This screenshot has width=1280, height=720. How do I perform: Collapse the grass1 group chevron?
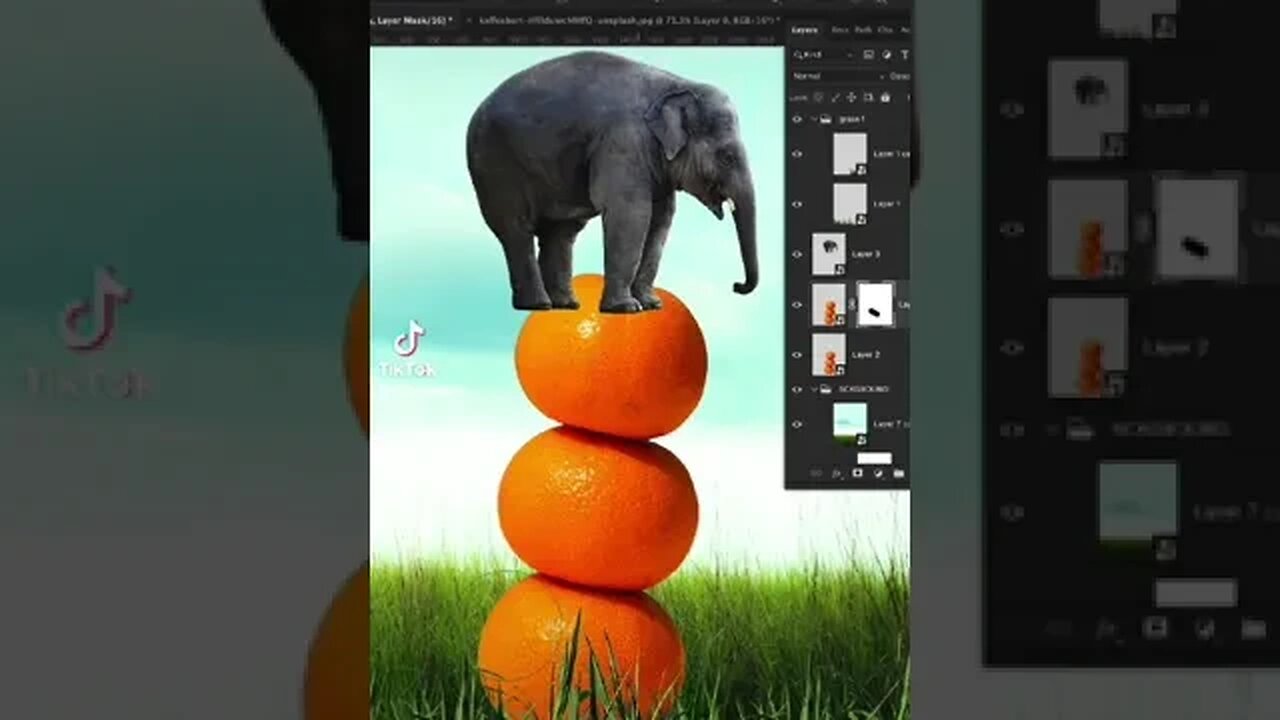point(813,119)
